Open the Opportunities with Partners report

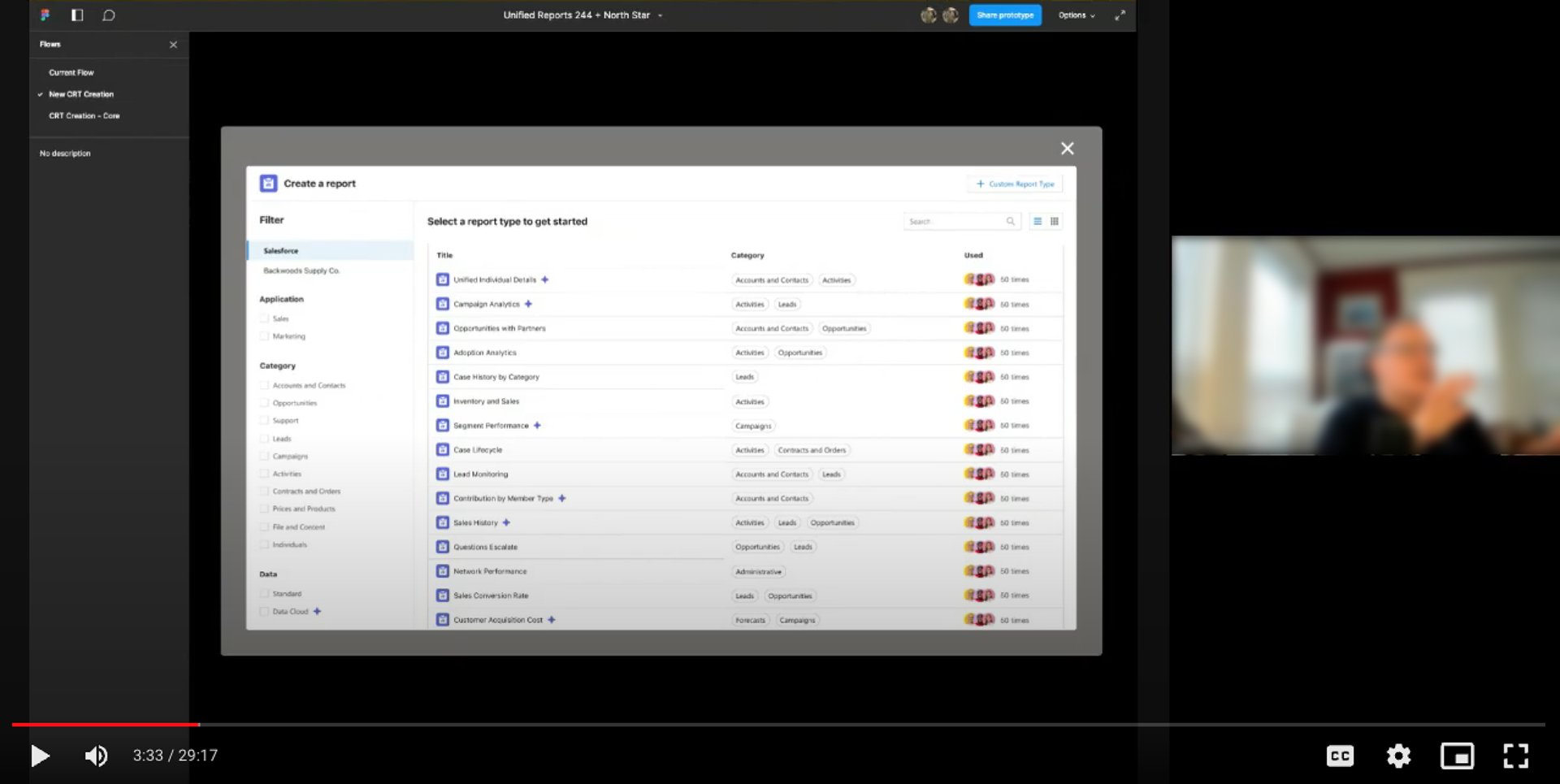[500, 328]
